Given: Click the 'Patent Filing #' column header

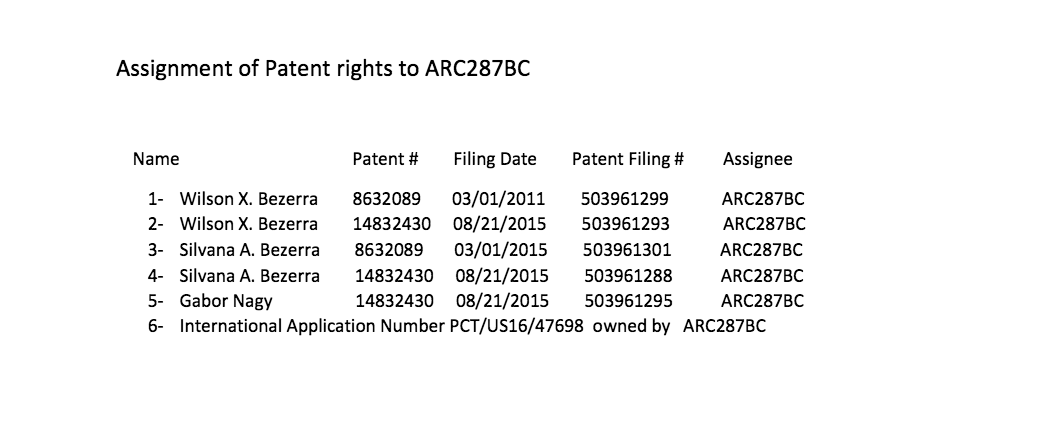Looking at the screenshot, I should (627, 159).
